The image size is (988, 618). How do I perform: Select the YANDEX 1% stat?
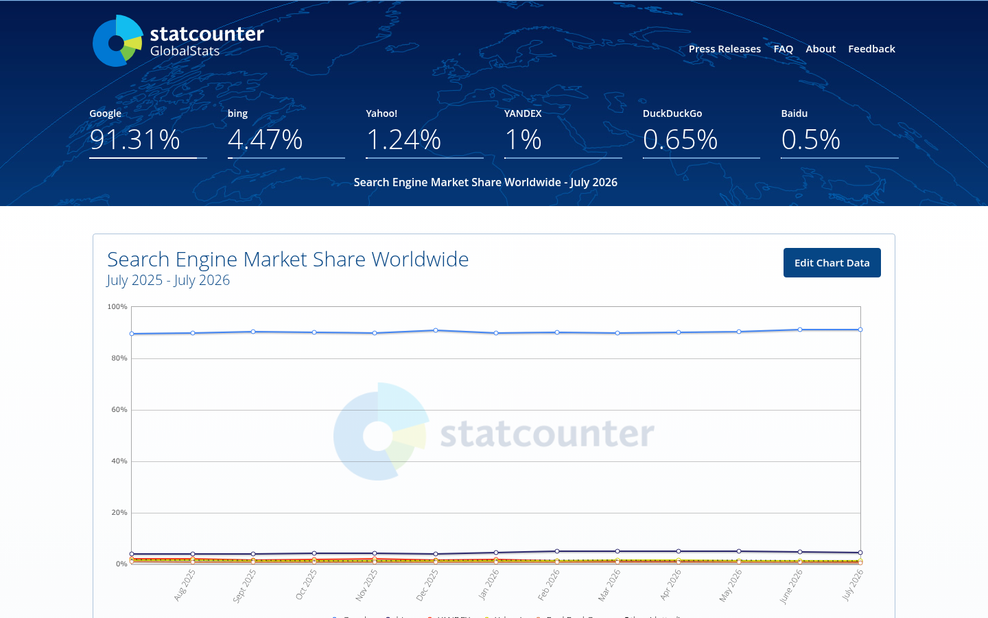[563, 133]
